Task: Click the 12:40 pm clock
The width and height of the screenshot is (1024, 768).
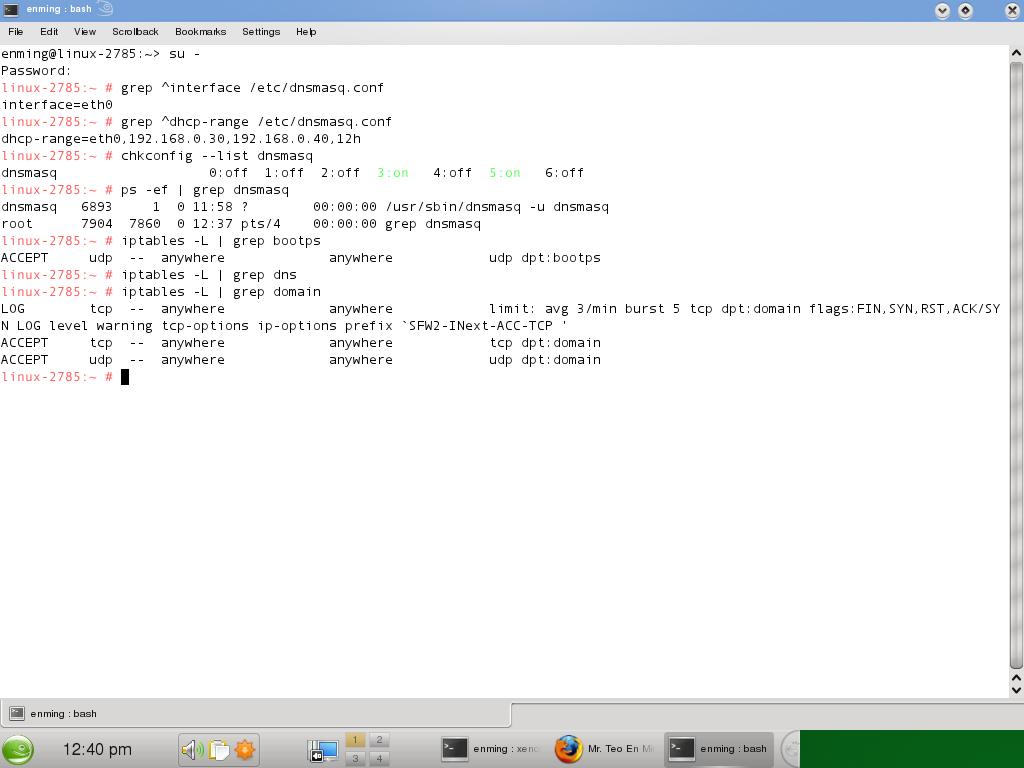Action: (97, 749)
